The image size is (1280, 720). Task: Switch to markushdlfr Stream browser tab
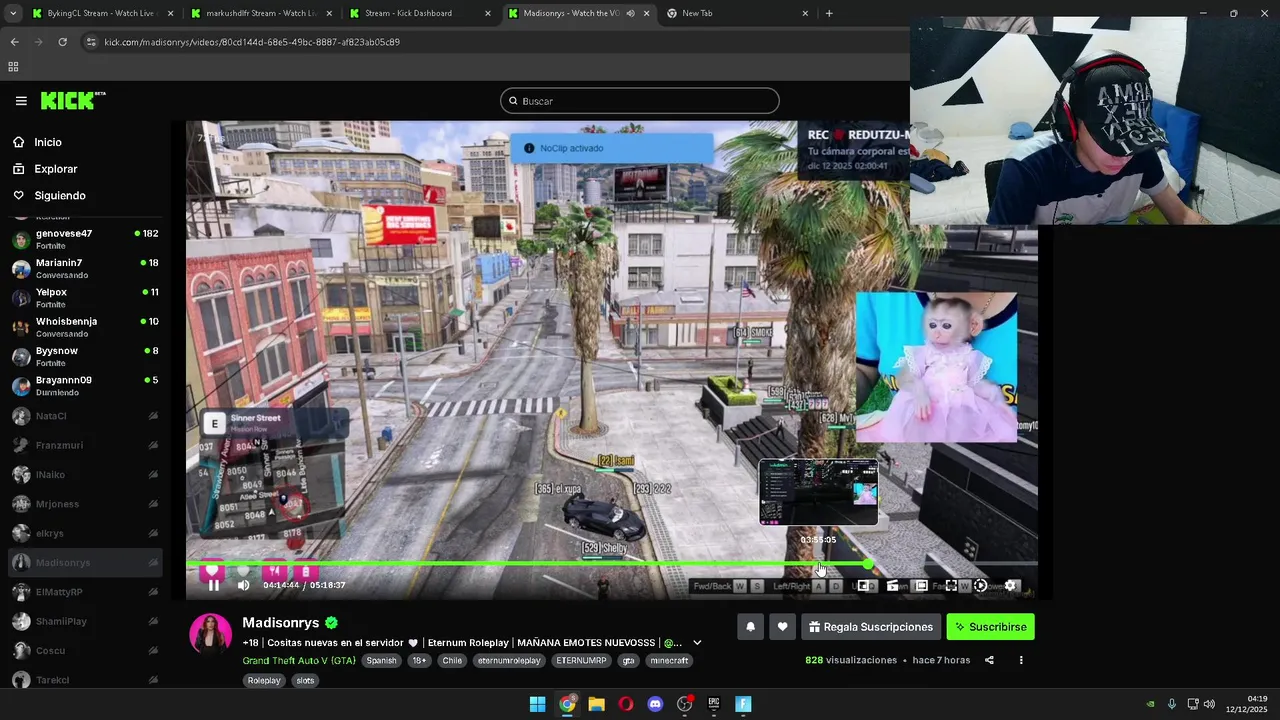[261, 13]
